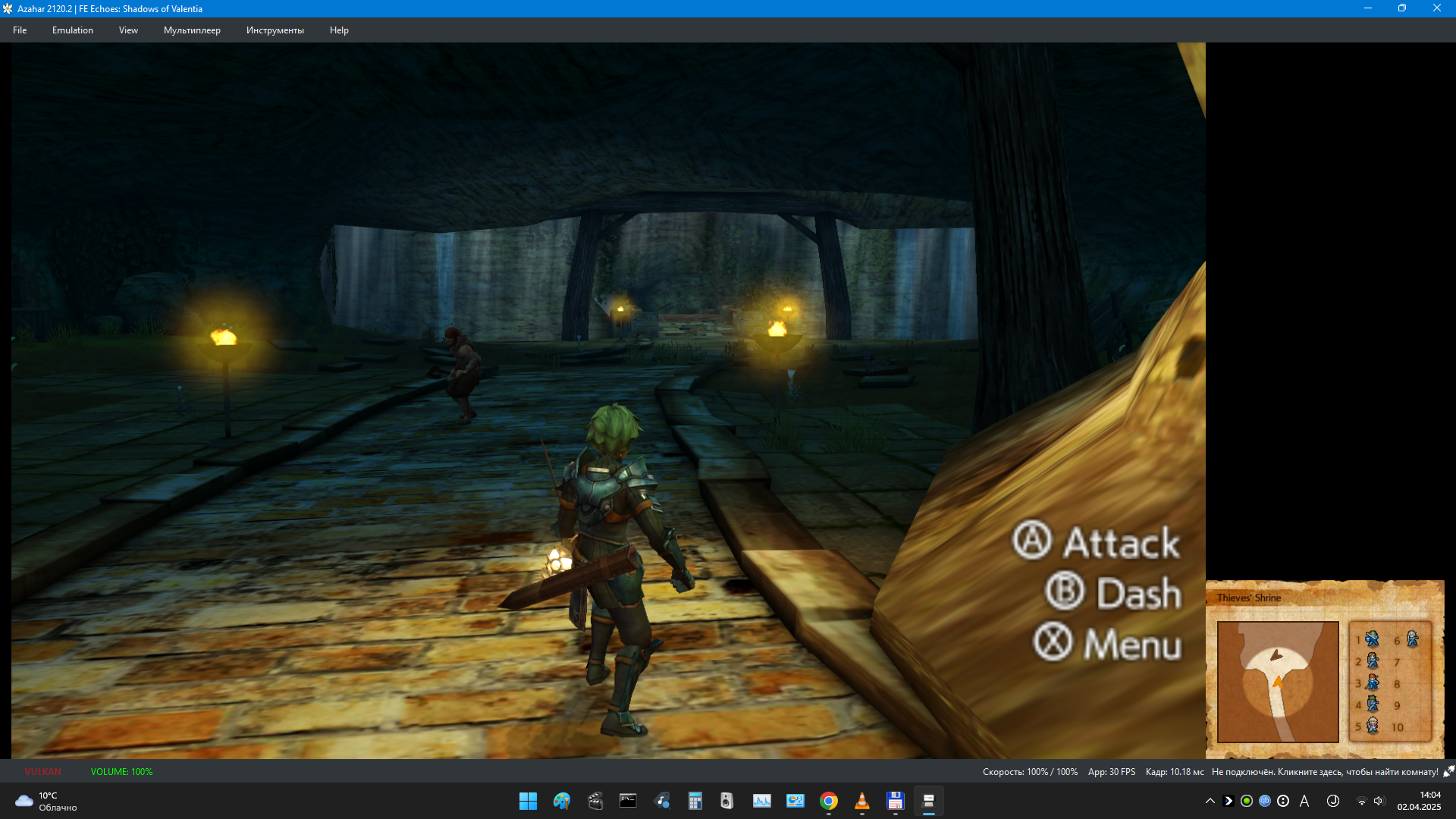Open the File menu

pos(20,30)
